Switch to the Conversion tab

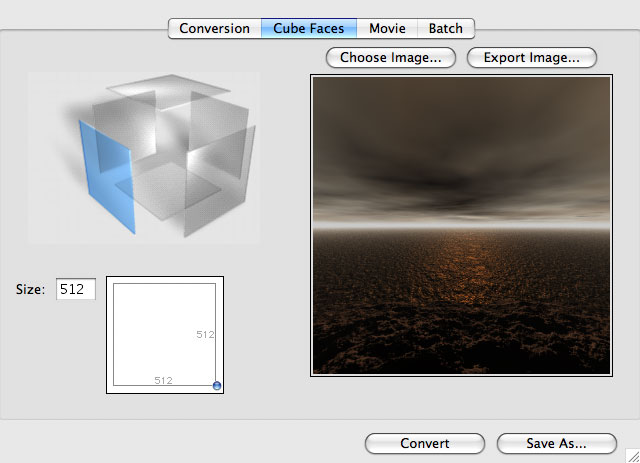pos(214,29)
